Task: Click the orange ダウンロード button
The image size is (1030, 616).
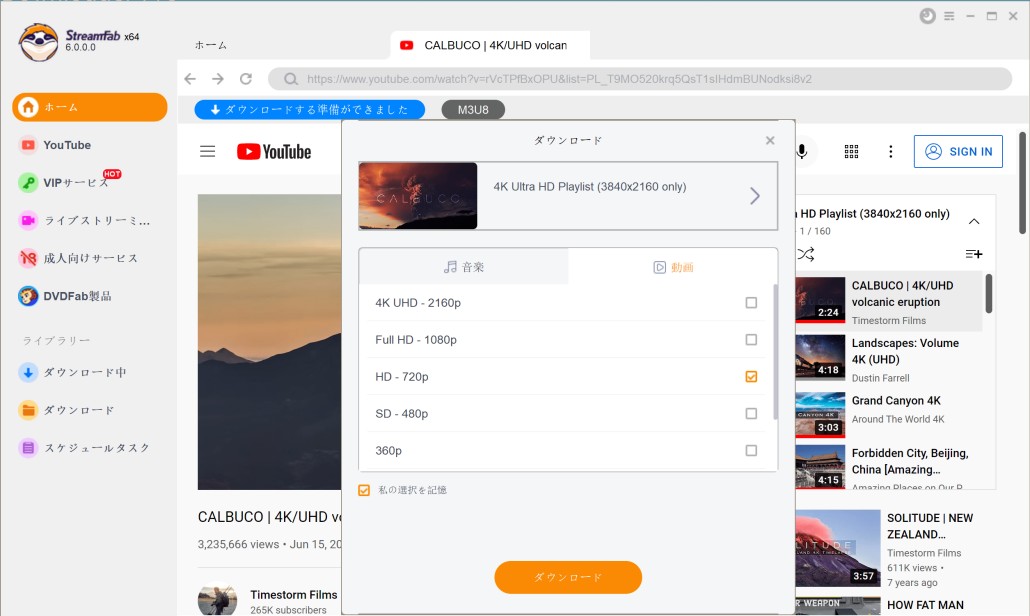Action: point(568,577)
